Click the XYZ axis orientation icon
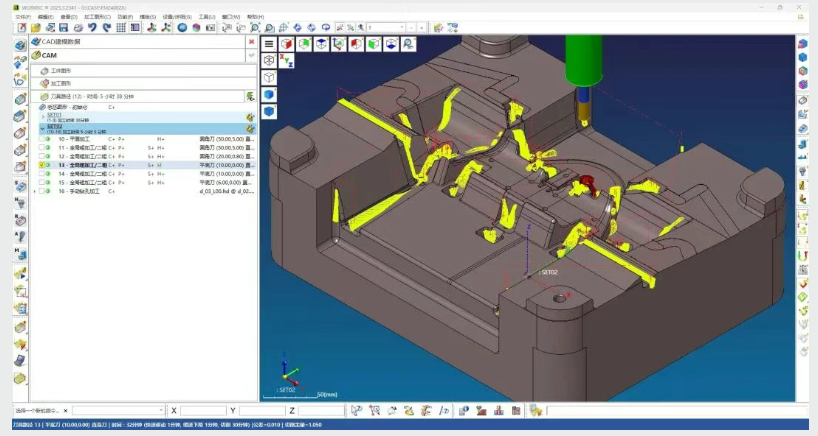 [x=287, y=61]
